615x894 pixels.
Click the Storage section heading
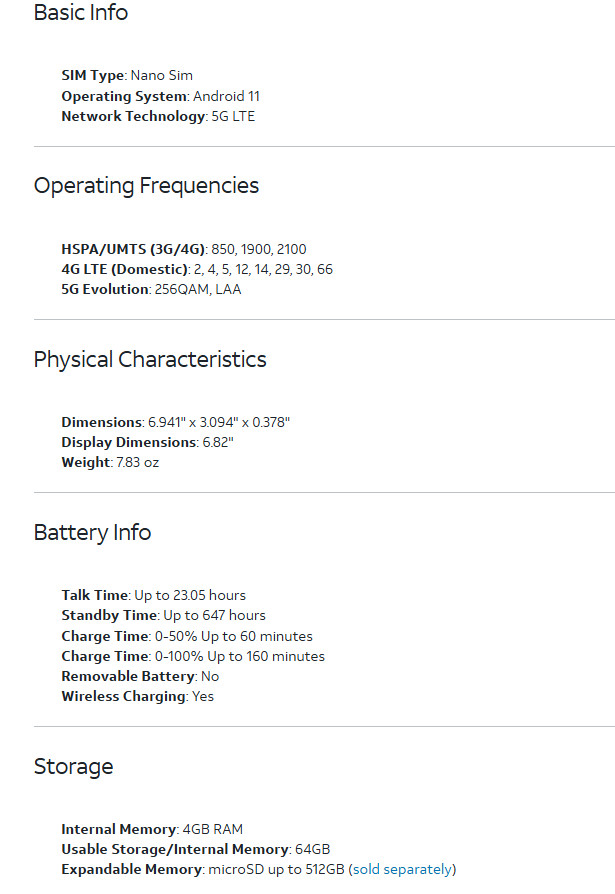tap(74, 766)
